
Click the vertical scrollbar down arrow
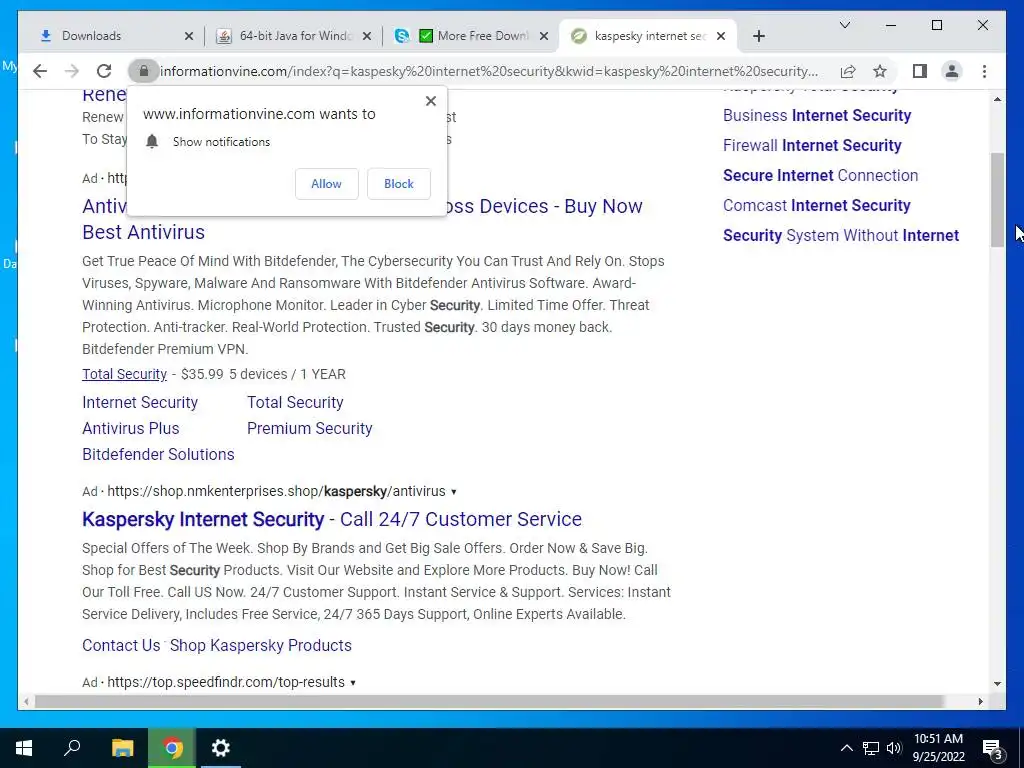pos(997,684)
